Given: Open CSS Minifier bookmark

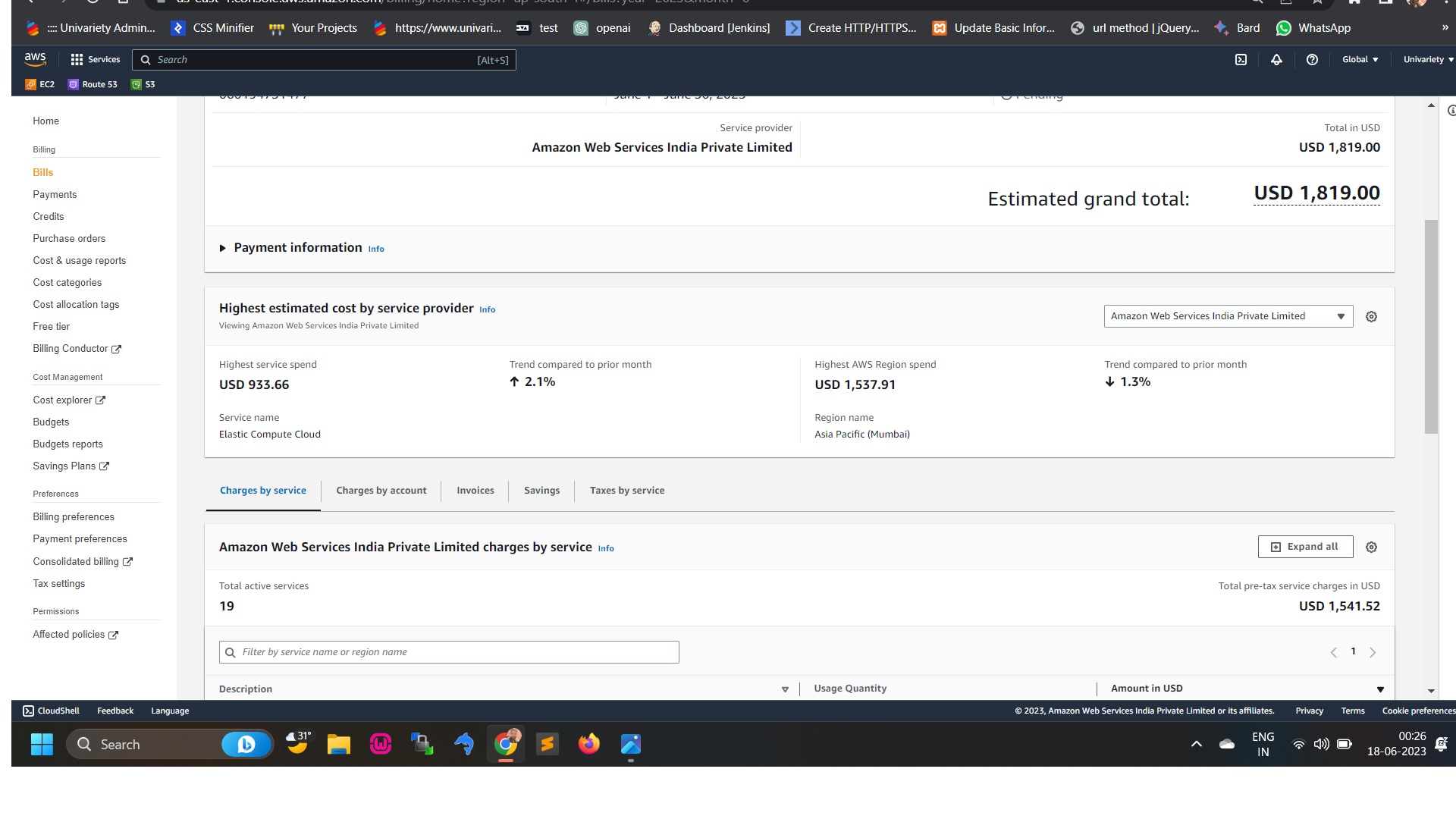Looking at the screenshot, I should point(212,28).
